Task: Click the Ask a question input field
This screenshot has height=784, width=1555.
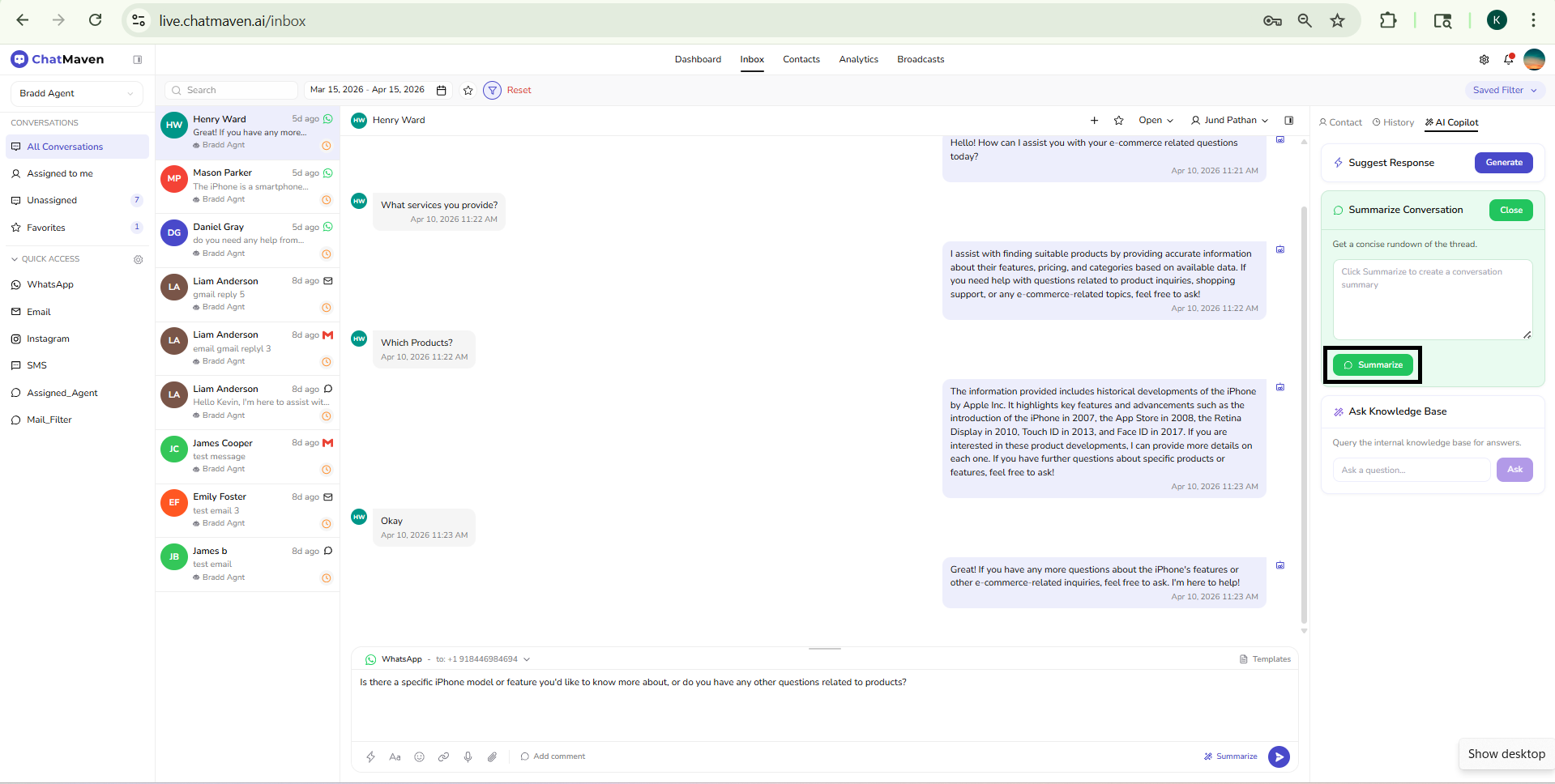Action: pos(1411,470)
